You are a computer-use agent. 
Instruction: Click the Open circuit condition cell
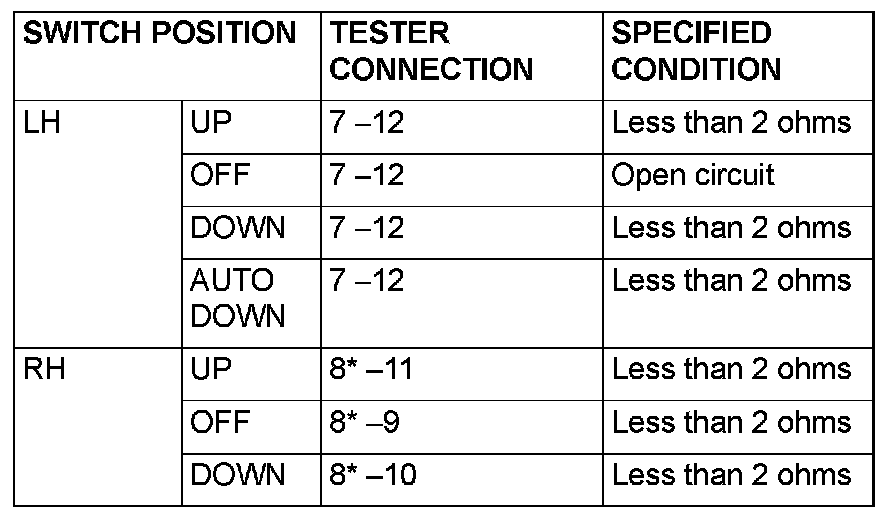[x=693, y=176]
